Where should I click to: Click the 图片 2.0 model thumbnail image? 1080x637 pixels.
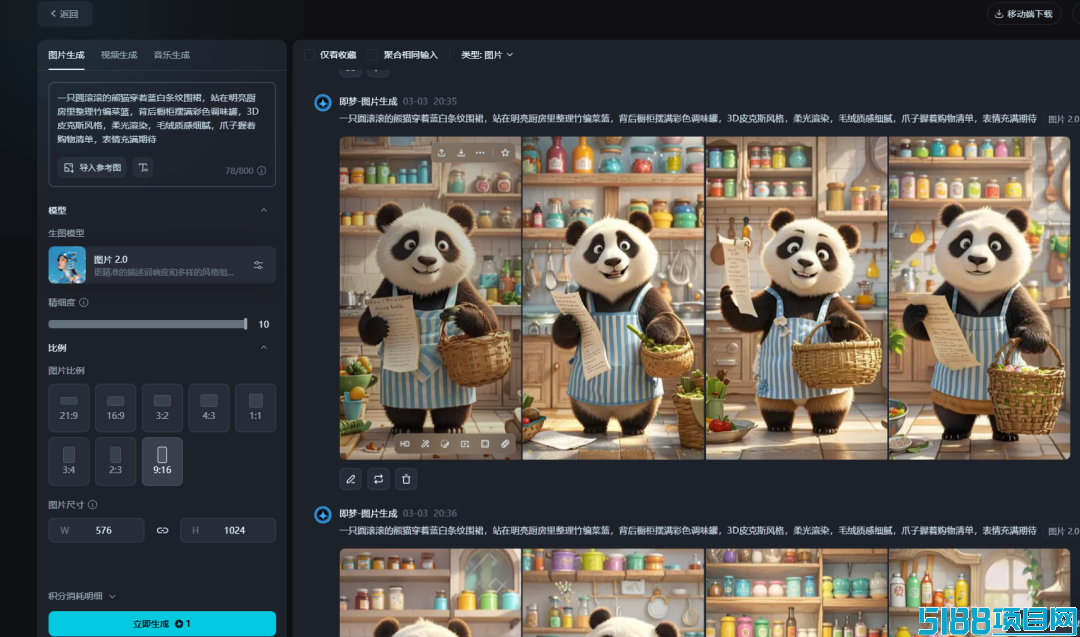67,265
